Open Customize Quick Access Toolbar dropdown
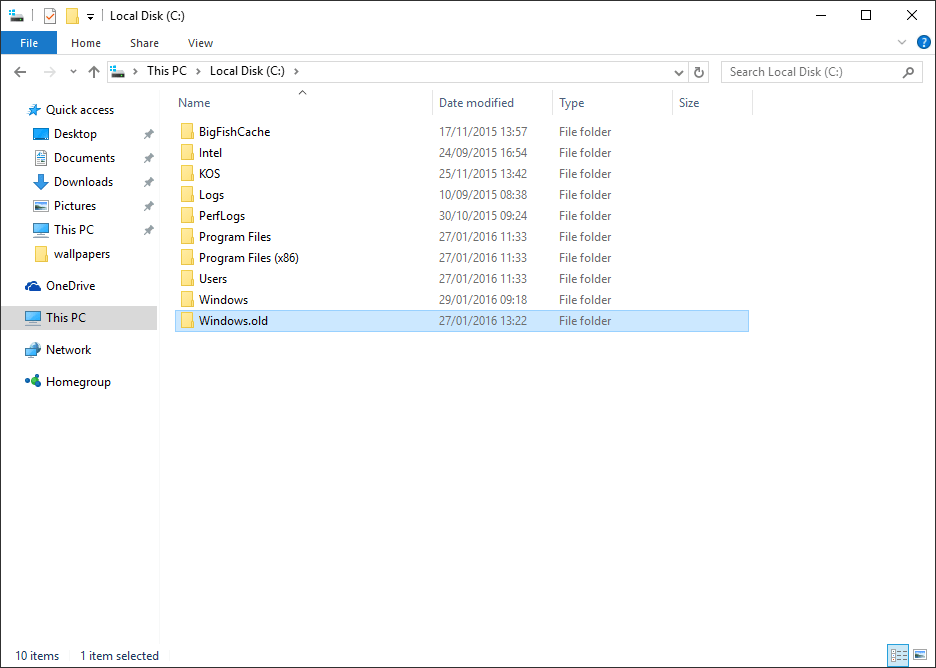 click(90, 17)
